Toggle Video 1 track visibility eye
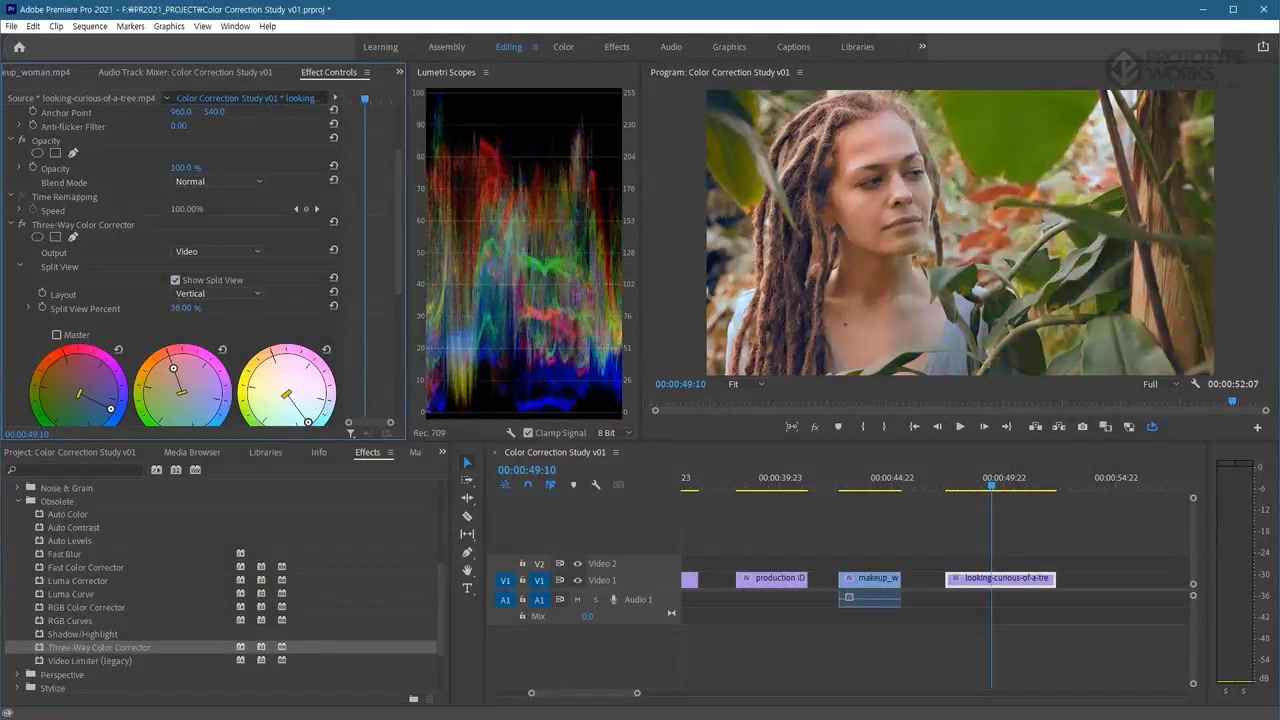1280x720 pixels. (x=577, y=580)
